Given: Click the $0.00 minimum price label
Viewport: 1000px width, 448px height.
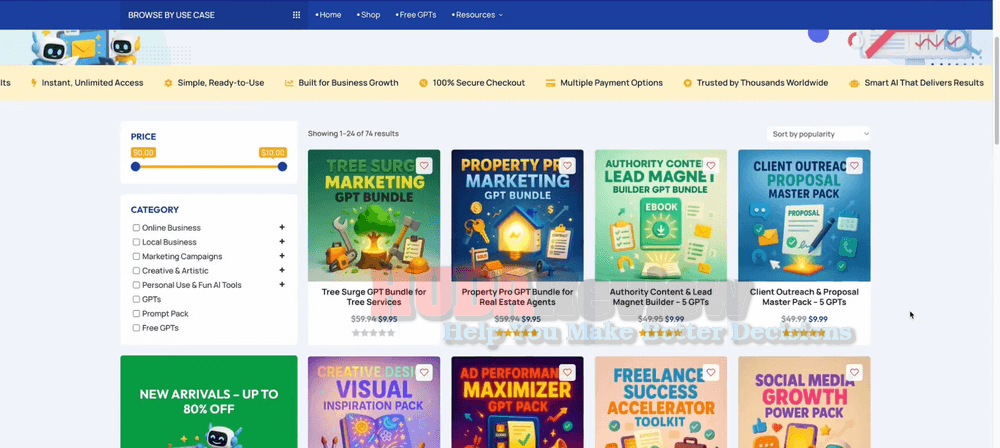Looking at the screenshot, I should pyautogui.click(x=143, y=153).
